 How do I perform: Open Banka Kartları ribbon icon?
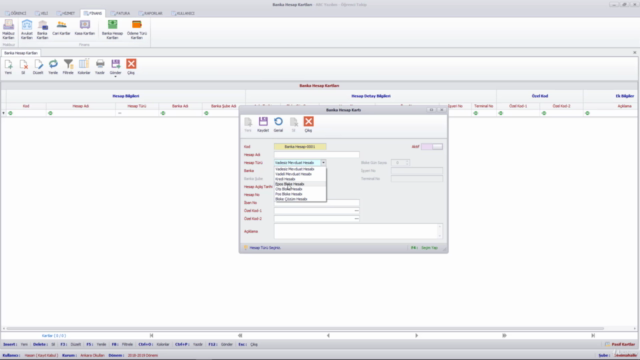tap(42, 29)
